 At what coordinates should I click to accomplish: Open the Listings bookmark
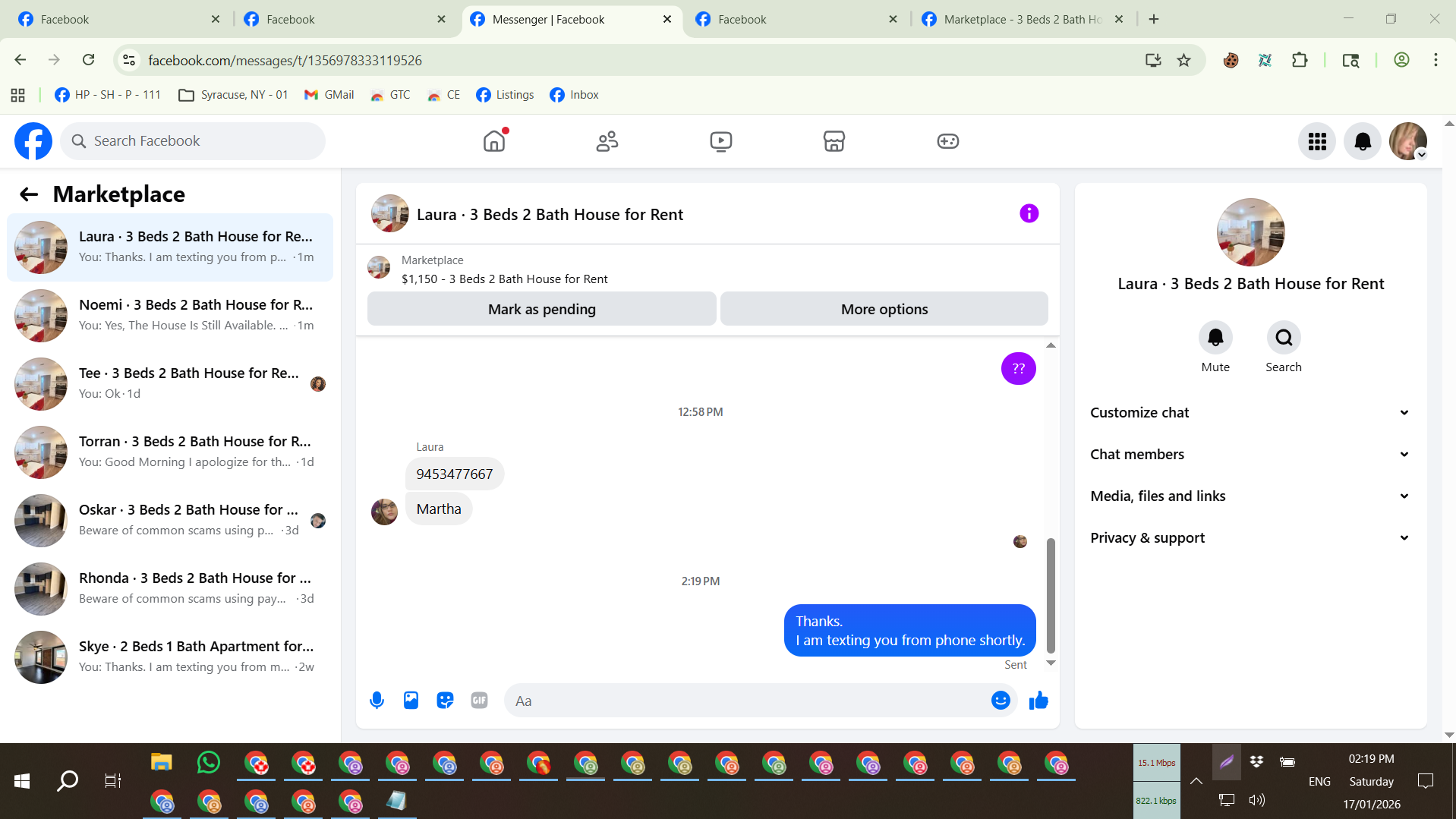coord(505,95)
